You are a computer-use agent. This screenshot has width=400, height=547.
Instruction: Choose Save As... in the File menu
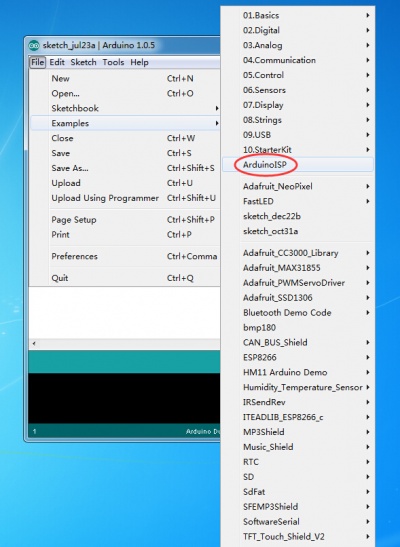pos(125,168)
